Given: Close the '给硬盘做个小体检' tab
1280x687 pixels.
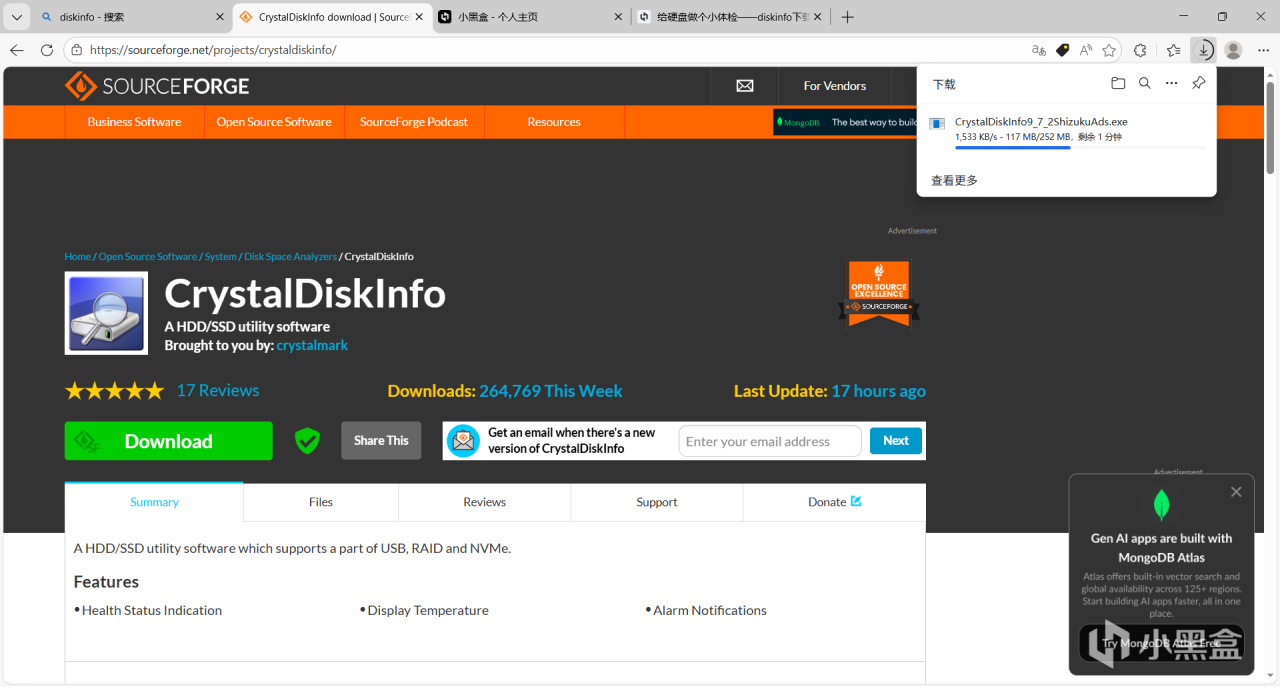Looking at the screenshot, I should [819, 17].
